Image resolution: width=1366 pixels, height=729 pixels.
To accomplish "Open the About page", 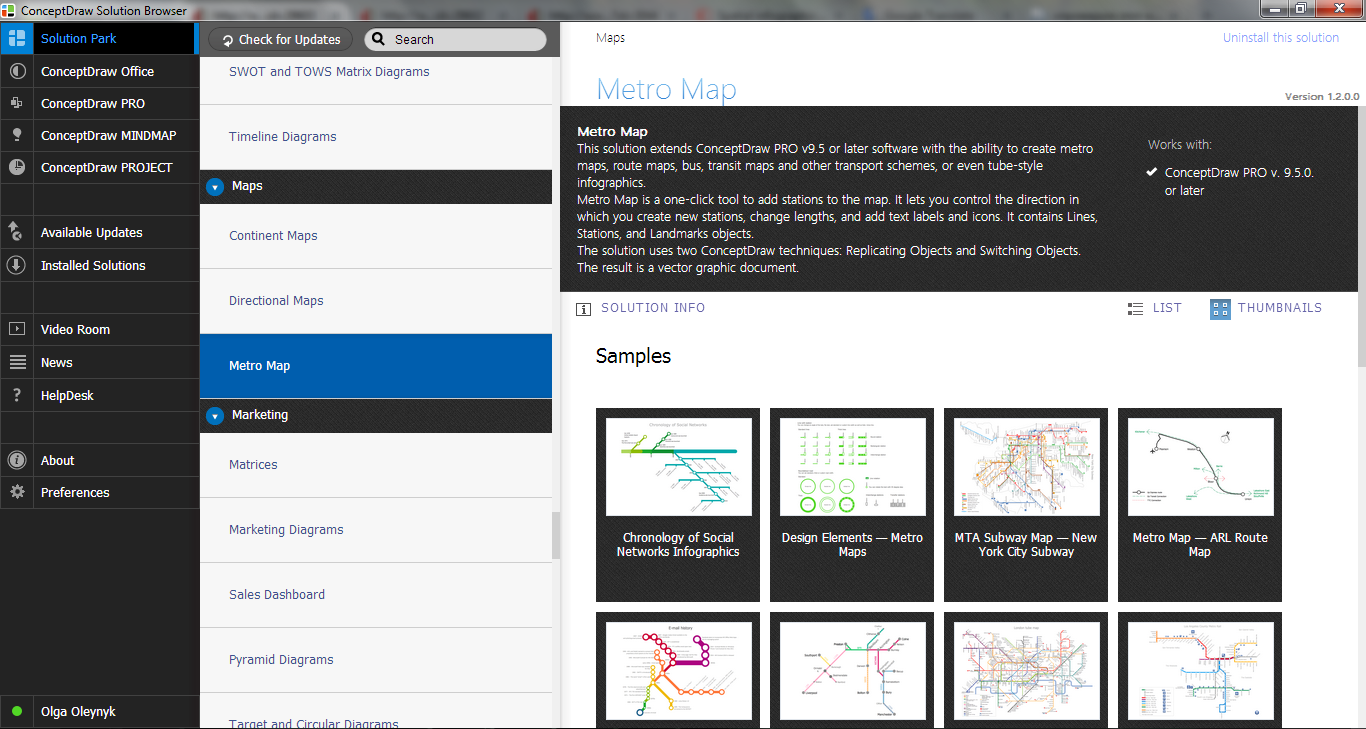I will 98,461.
